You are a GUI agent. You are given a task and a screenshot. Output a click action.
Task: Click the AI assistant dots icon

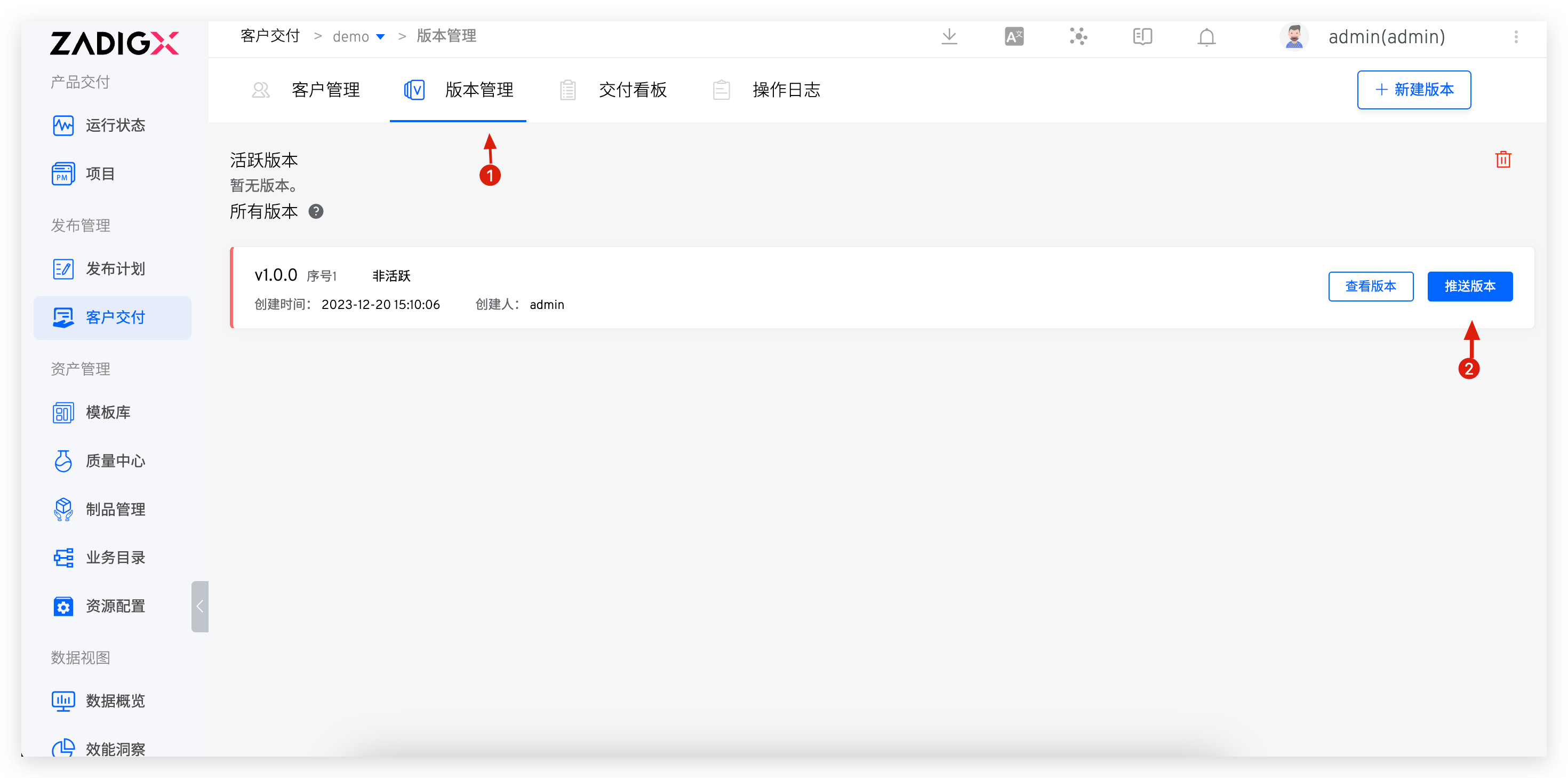coord(1078,37)
